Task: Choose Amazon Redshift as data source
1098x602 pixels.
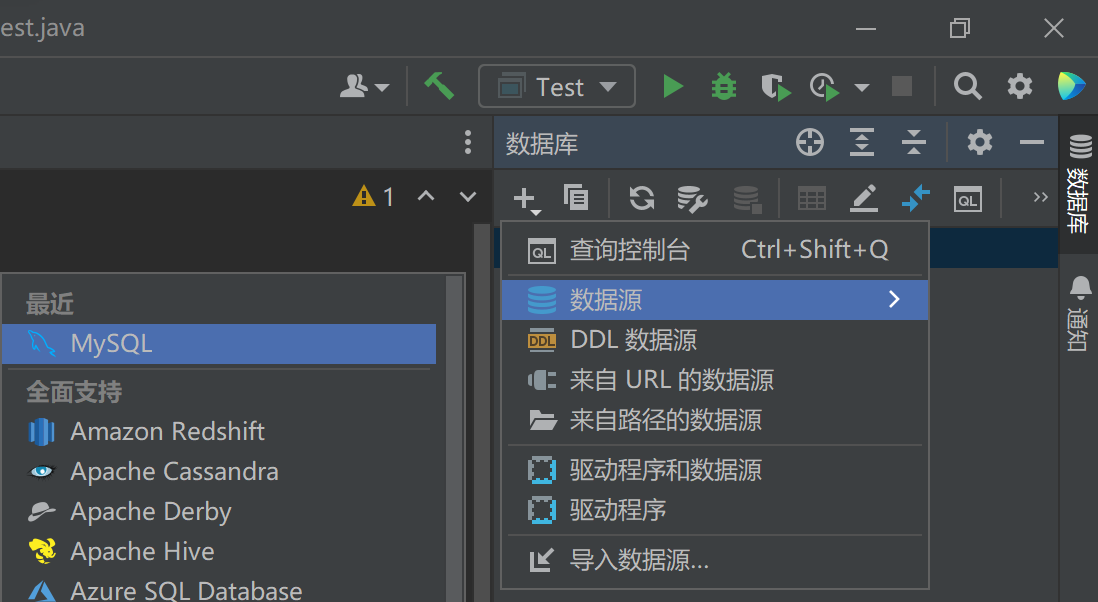Action: click(x=167, y=432)
